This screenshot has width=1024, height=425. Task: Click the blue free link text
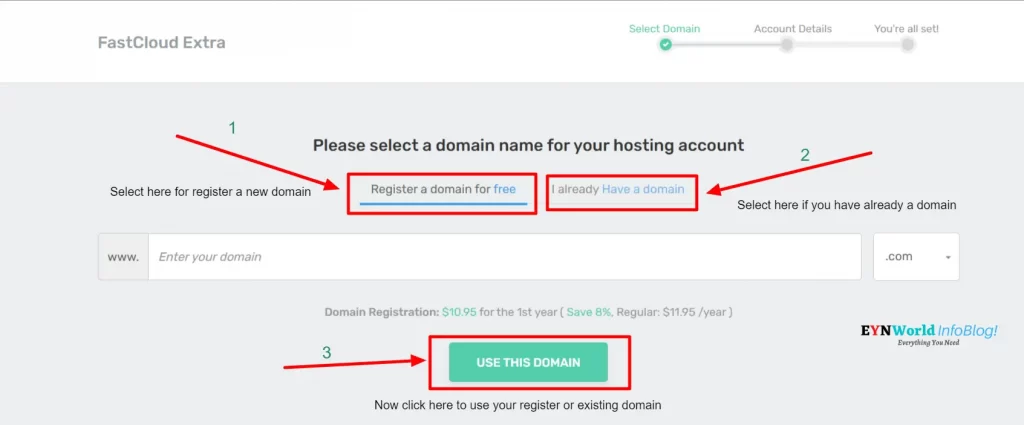(x=504, y=189)
